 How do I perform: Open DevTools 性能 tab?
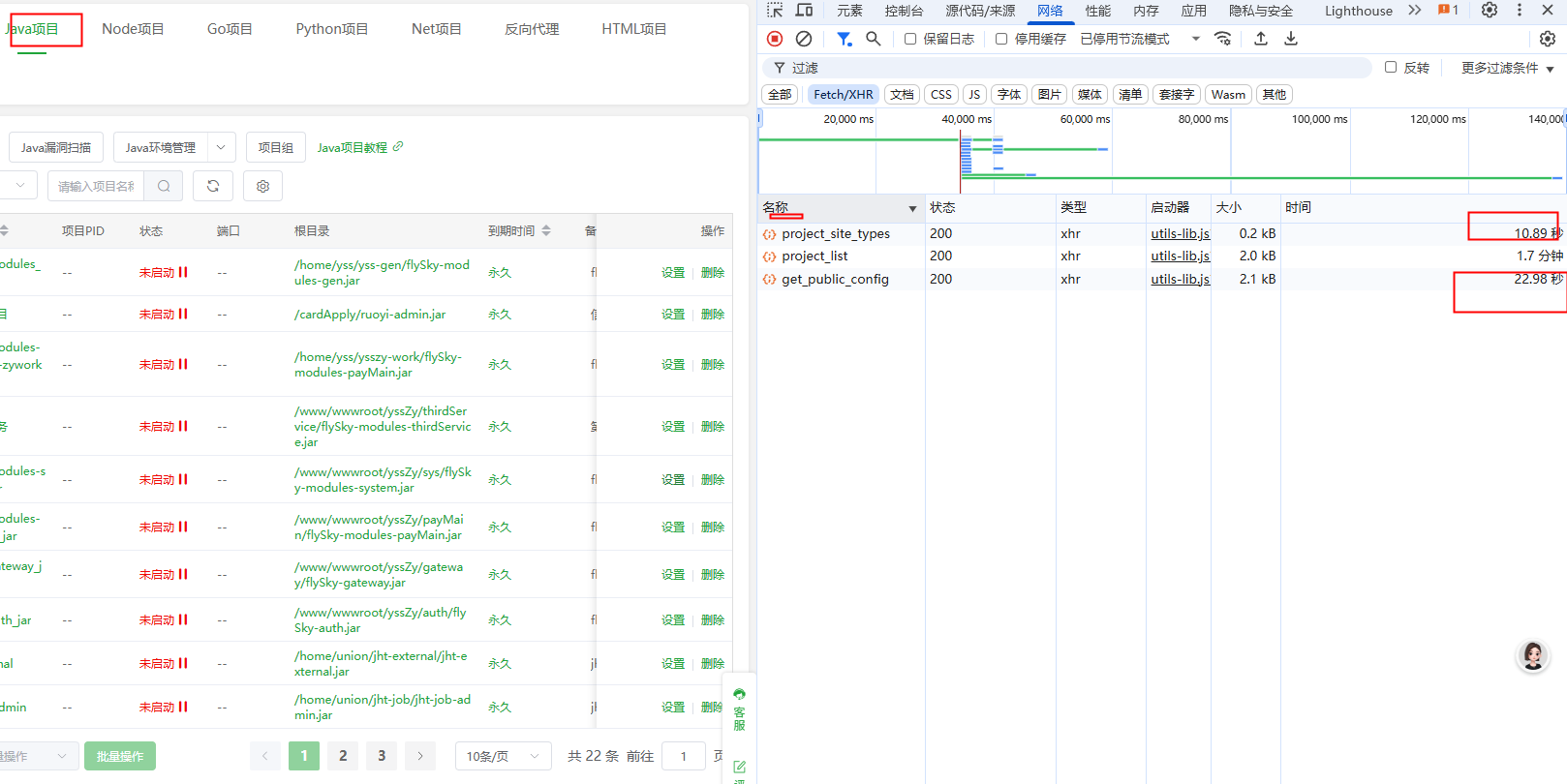coord(1098,11)
